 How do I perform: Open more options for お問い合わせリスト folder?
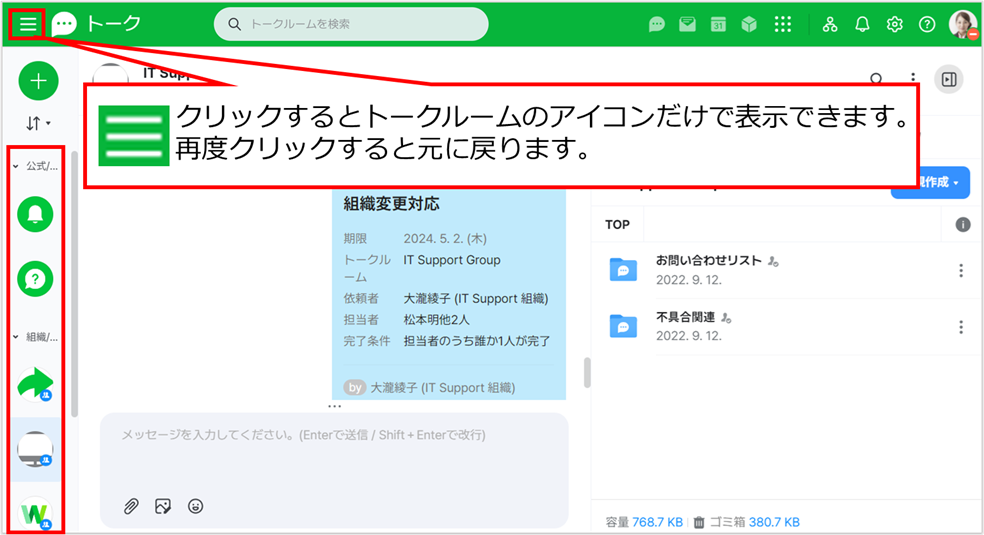[x=961, y=270]
